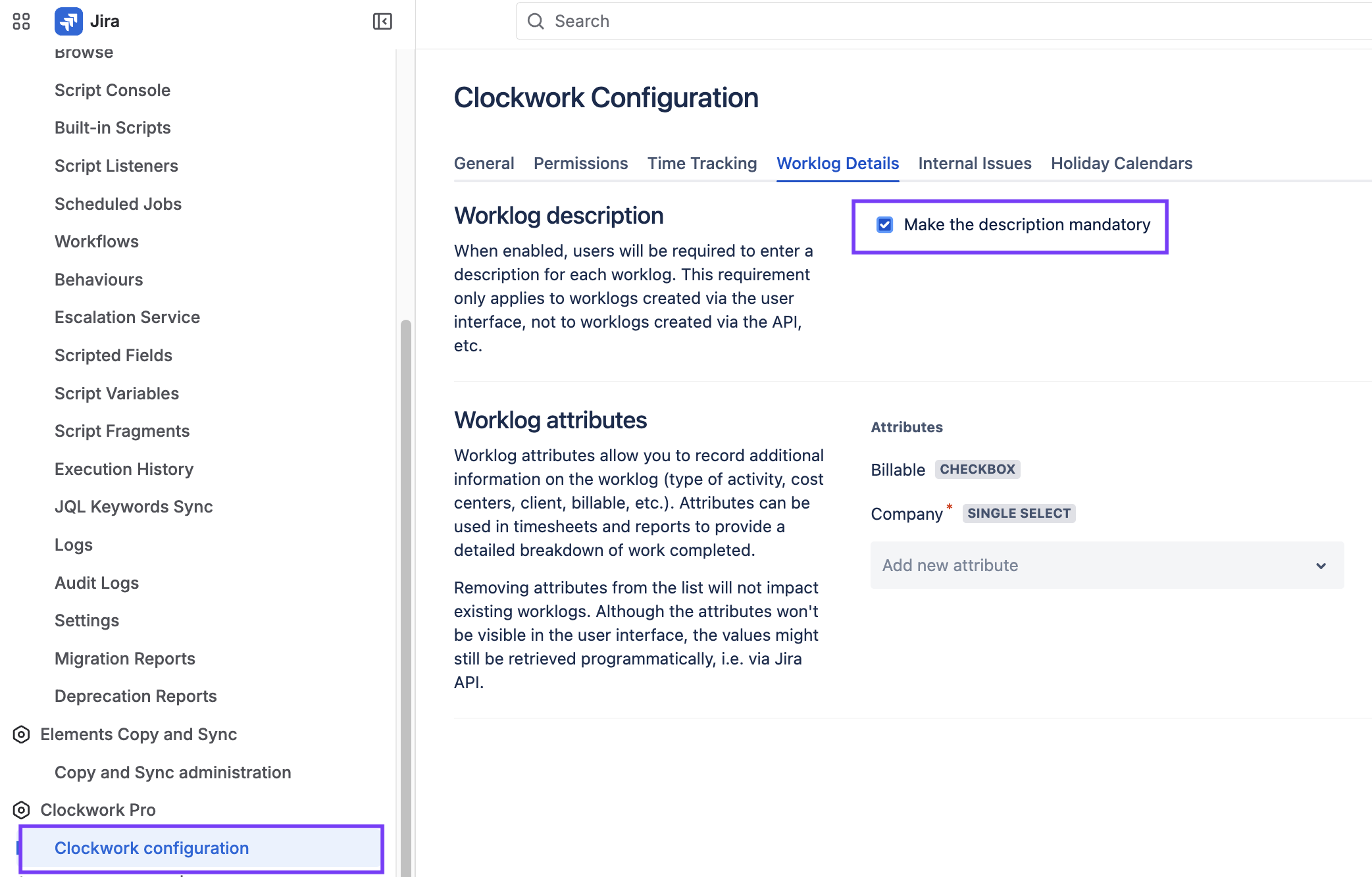Click the search magnifier icon
This screenshot has width=1372, height=877.
click(536, 21)
